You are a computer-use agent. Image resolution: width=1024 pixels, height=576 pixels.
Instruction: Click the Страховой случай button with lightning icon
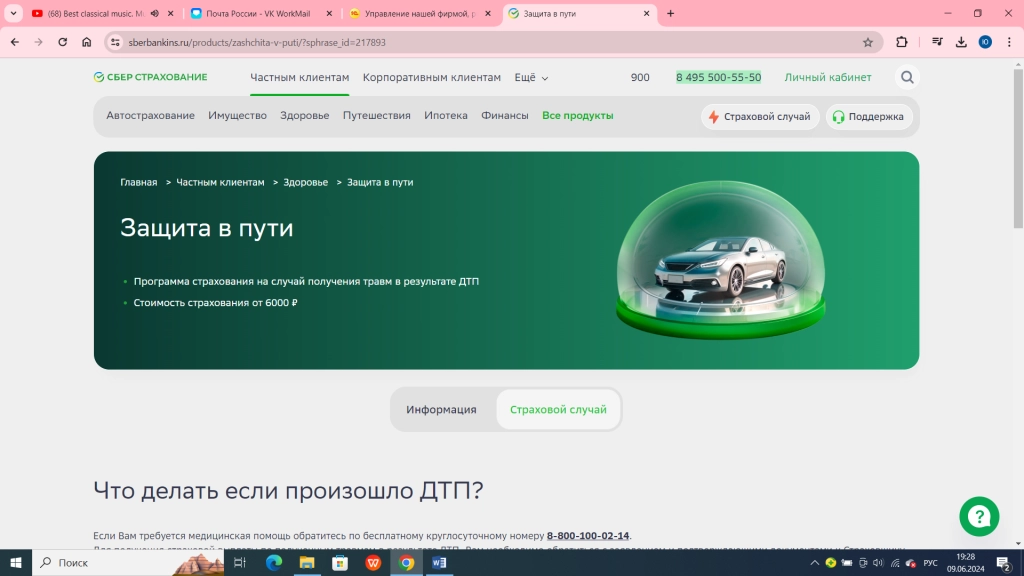coord(760,116)
